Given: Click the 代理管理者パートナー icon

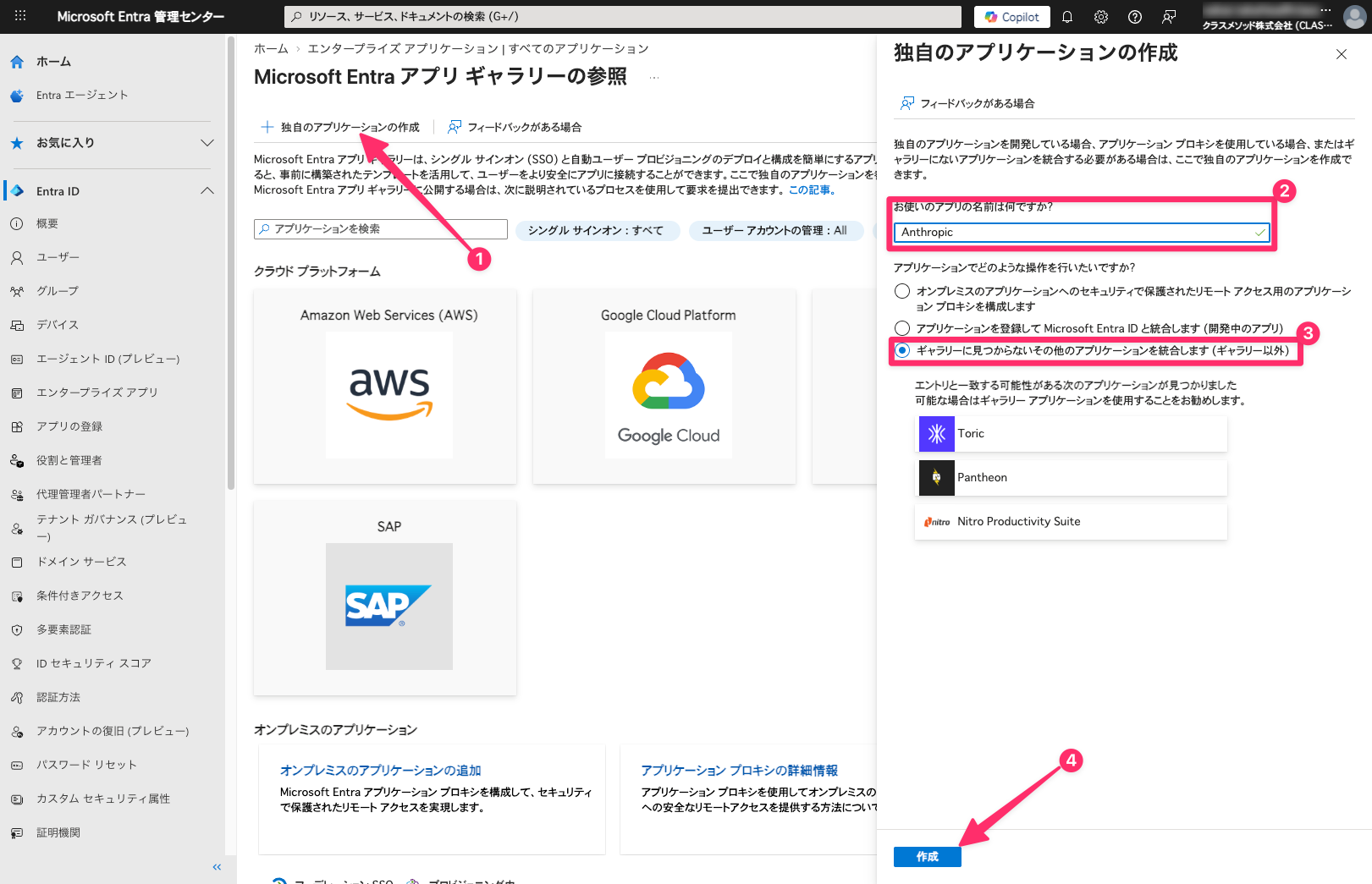Looking at the screenshot, I should 17,494.
